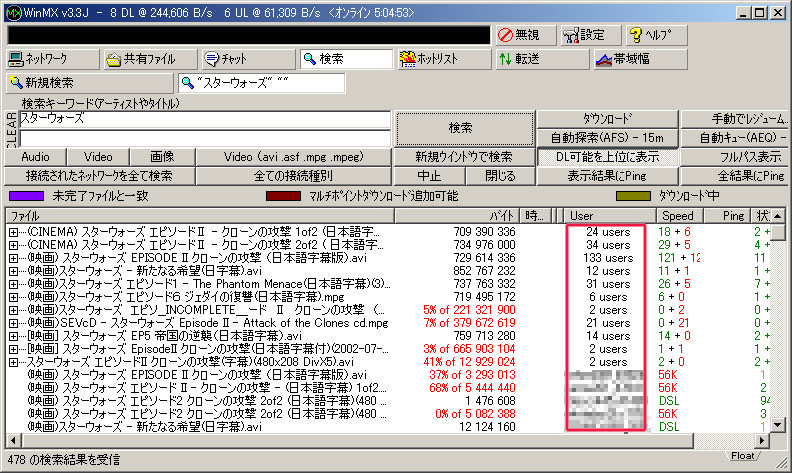
Task: Select the Search (検索) tab
Action: coord(346,59)
